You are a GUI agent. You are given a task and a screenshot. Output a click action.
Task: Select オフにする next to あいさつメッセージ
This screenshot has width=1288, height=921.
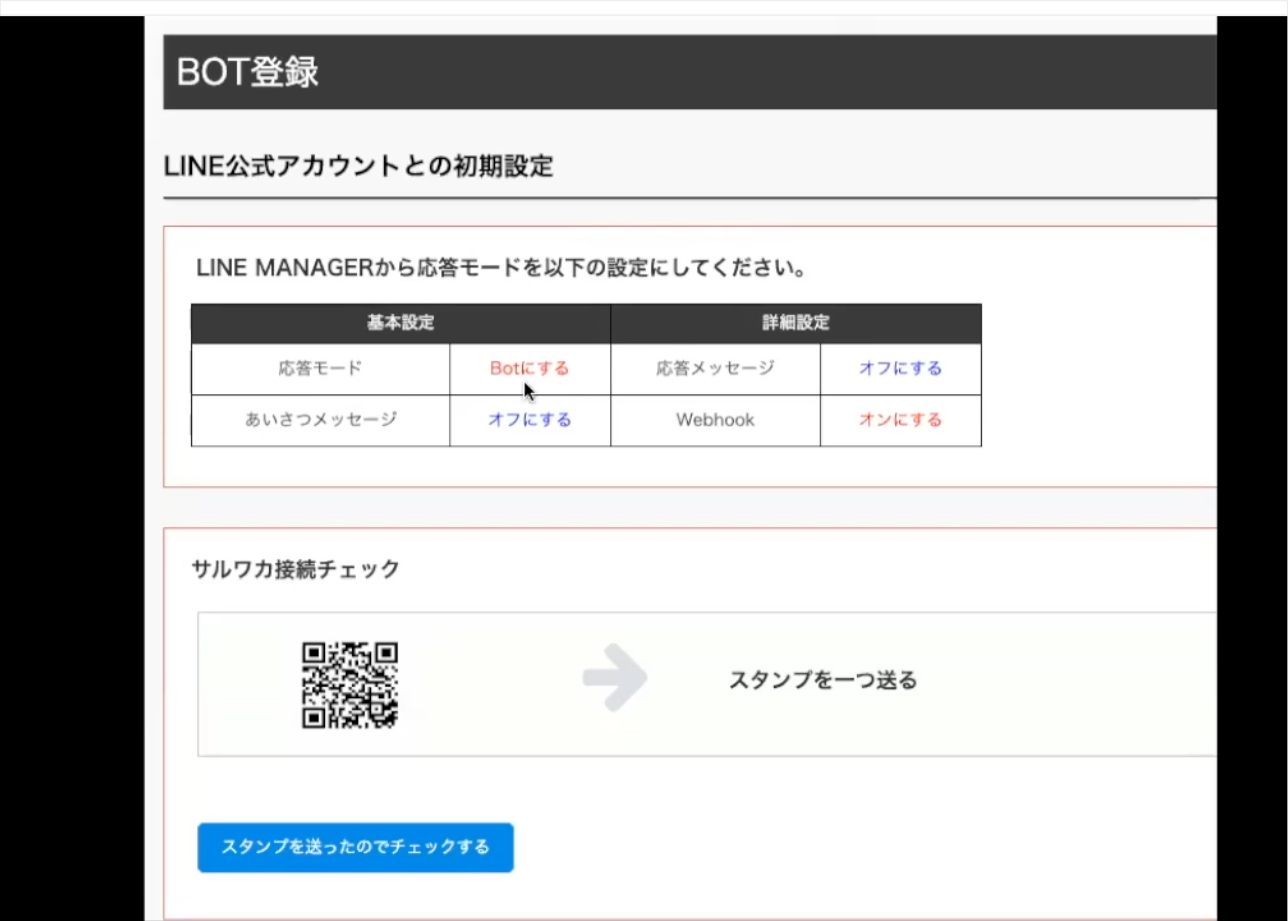click(x=530, y=420)
